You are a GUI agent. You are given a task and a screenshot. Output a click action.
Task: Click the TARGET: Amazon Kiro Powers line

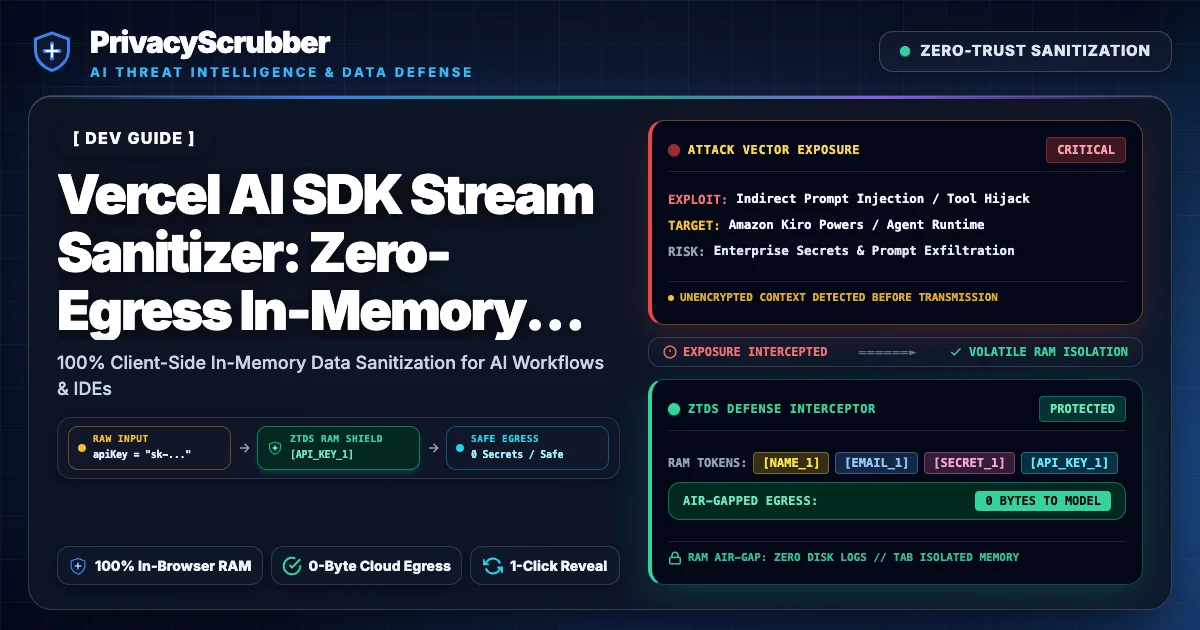[x=826, y=224]
